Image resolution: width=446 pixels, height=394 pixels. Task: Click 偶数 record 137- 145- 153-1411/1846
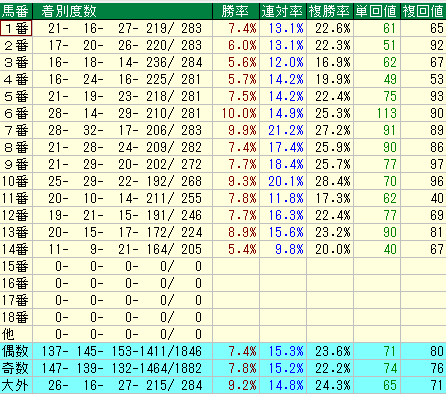tap(122, 351)
